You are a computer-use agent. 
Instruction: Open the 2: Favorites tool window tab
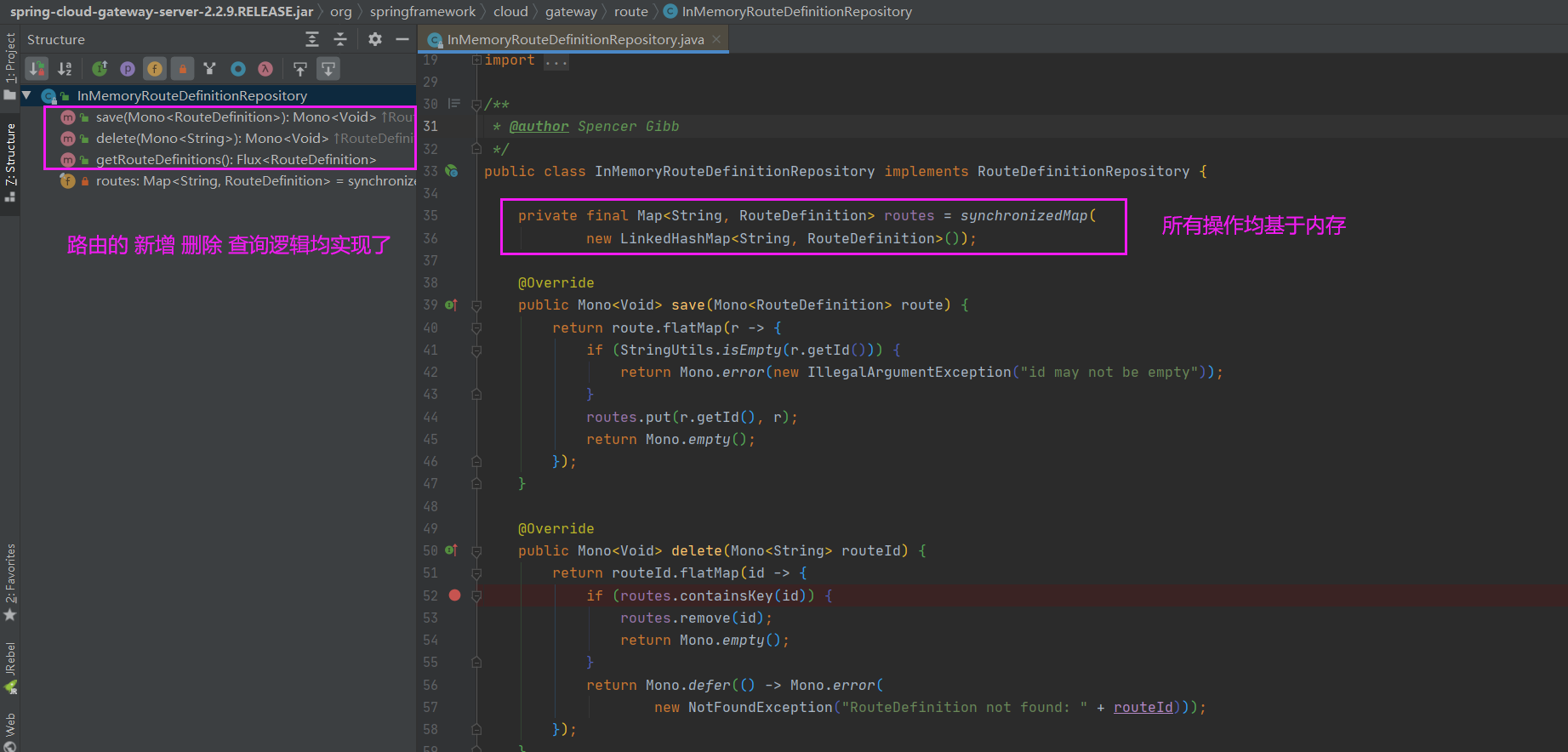coord(10,583)
